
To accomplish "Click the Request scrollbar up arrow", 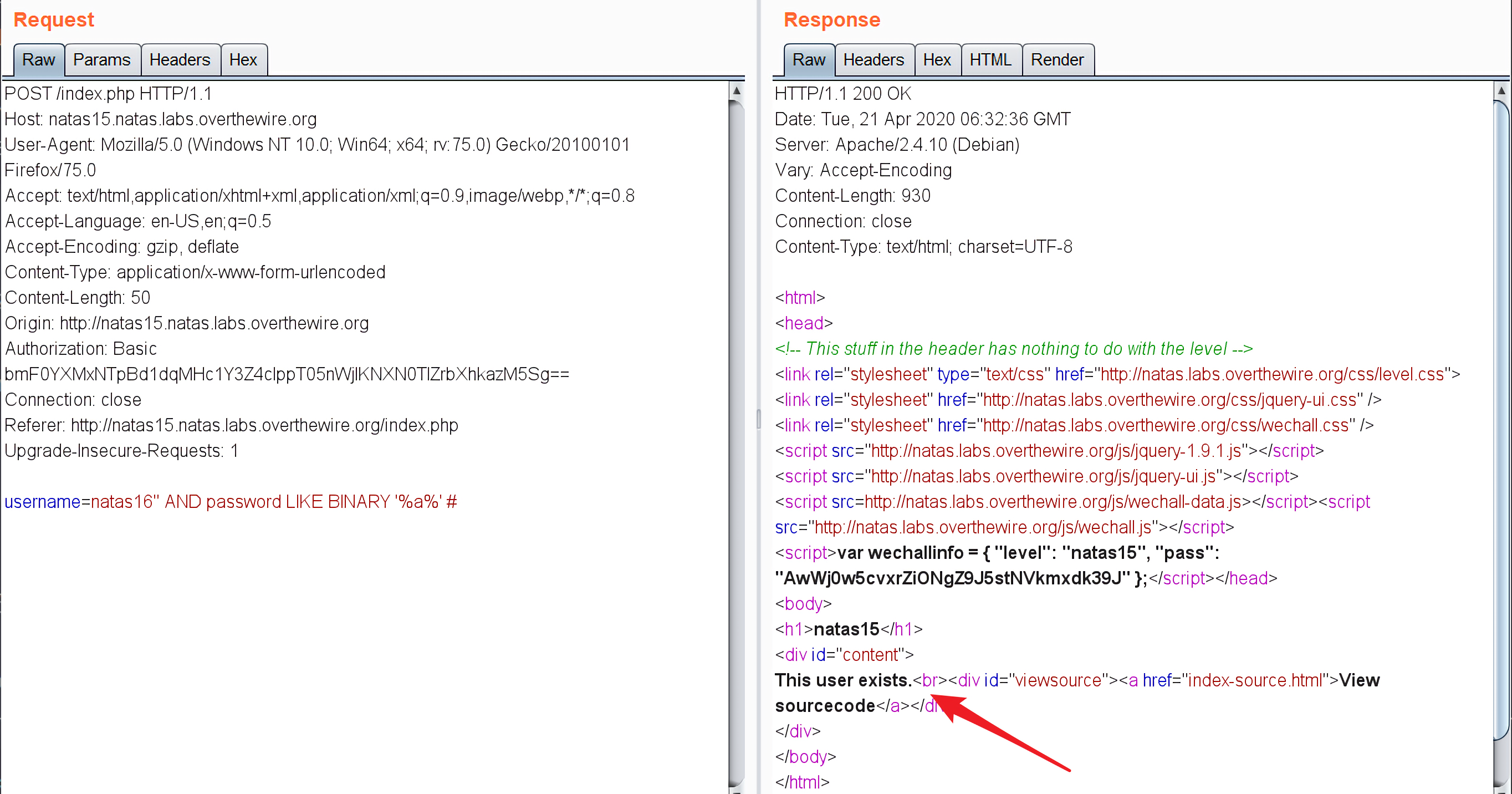I will 737,91.
